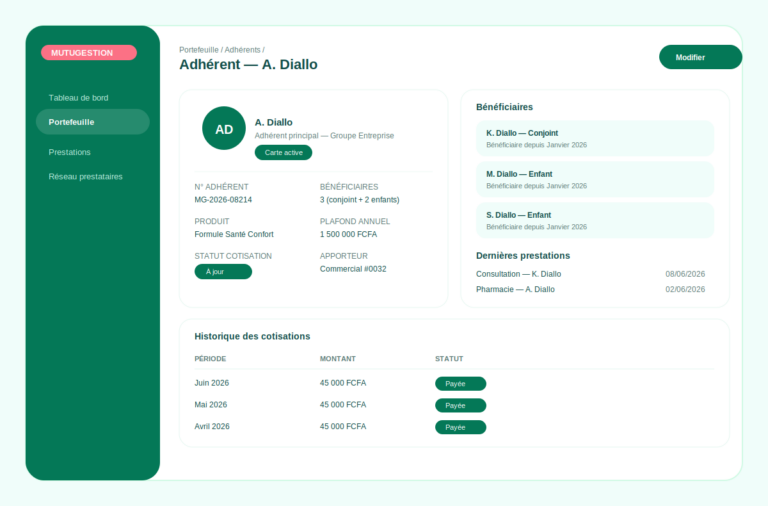Click the Adhérent — A. Diallo page title
The height and width of the screenshot is (506, 768).
coord(248,64)
